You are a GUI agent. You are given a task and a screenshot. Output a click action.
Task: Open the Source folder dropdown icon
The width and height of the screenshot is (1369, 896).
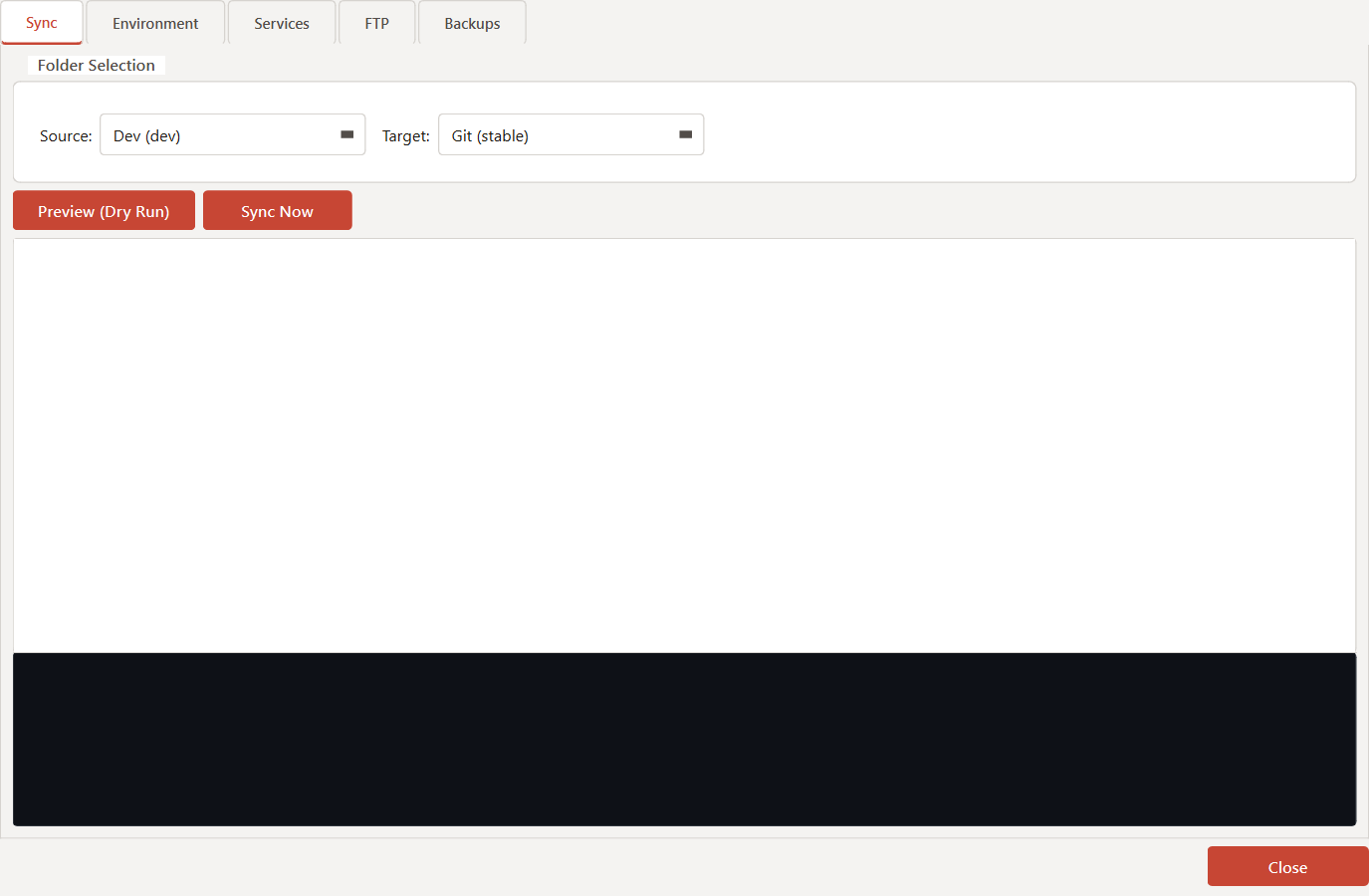coord(346,134)
